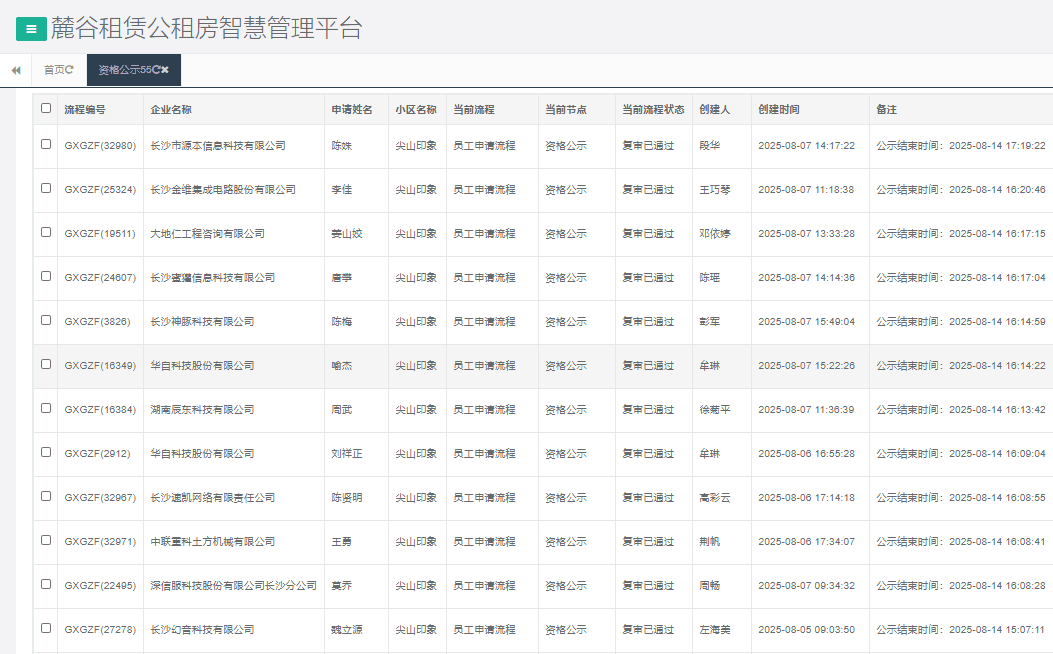Click company 长沙神豚科技有限公司
The height and width of the screenshot is (654, 1053).
coord(202,321)
